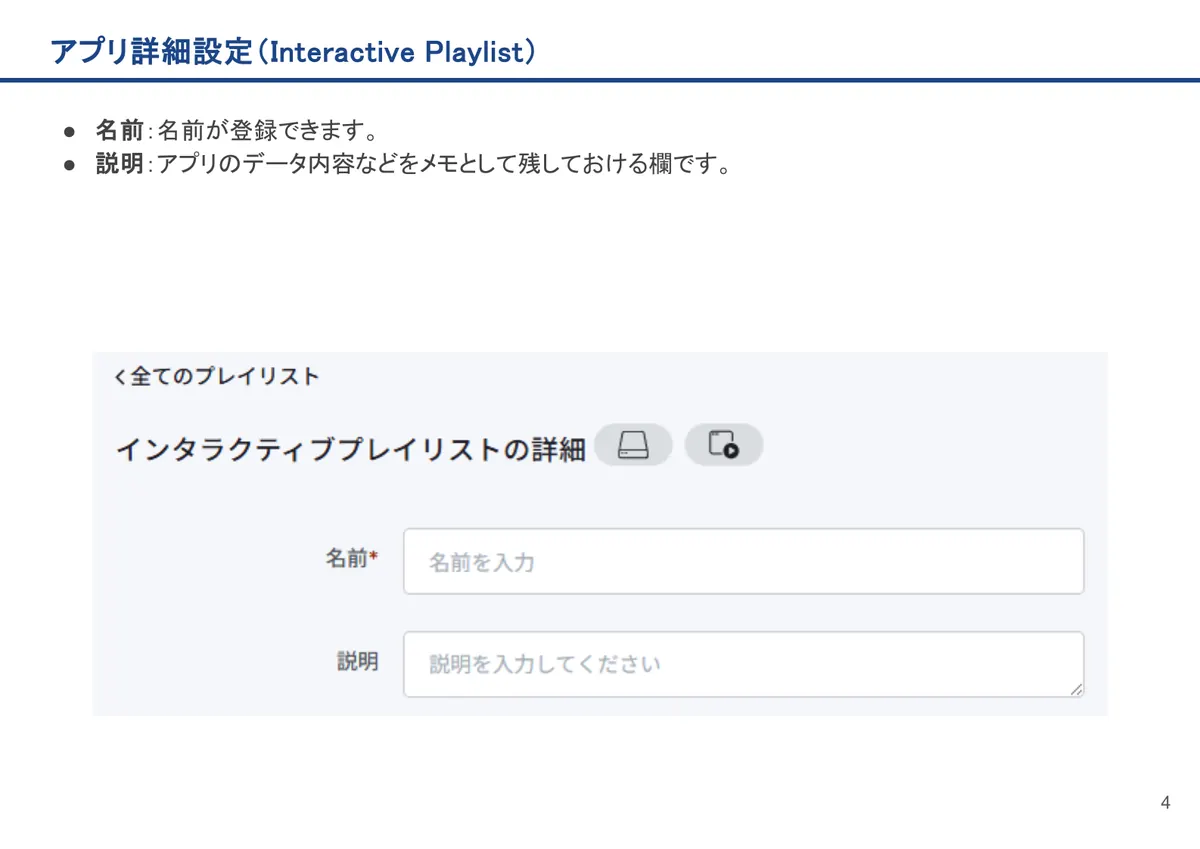The width and height of the screenshot is (1200, 849).
Task: Focus the 説明を入力してください description textarea
Action: (x=744, y=664)
